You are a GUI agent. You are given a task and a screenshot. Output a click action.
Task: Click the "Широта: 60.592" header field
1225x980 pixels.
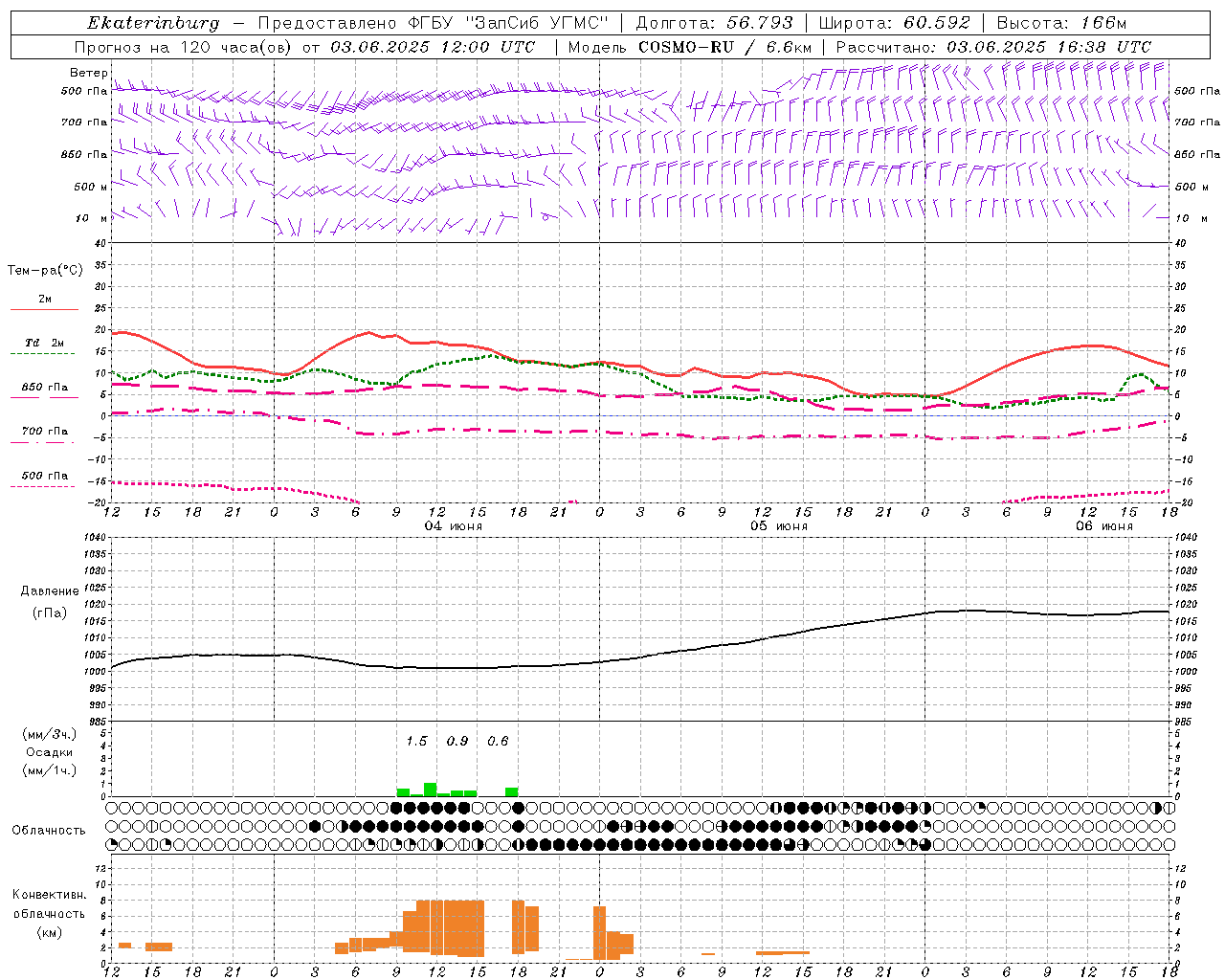895,23
